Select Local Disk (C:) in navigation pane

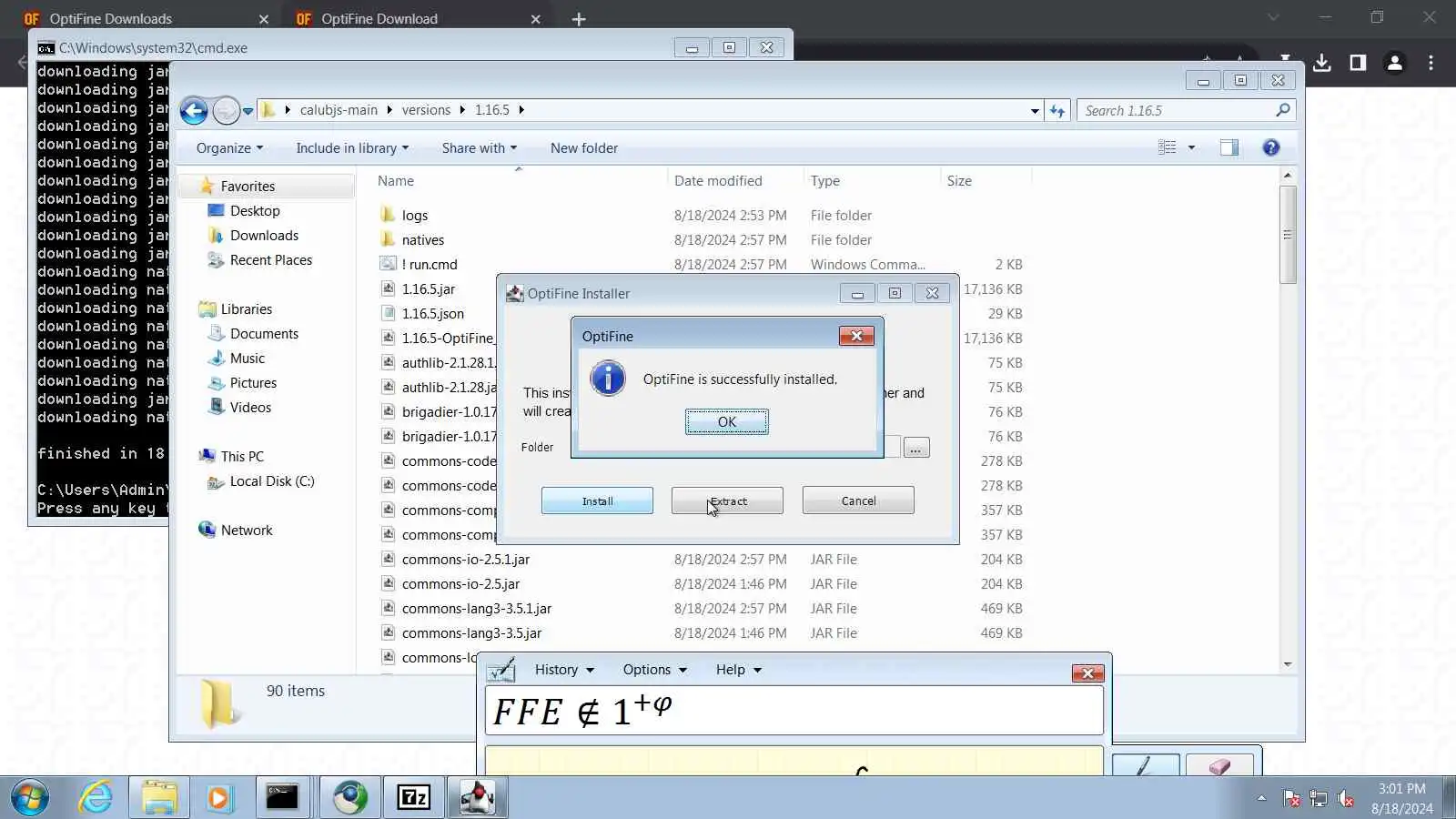271,480
